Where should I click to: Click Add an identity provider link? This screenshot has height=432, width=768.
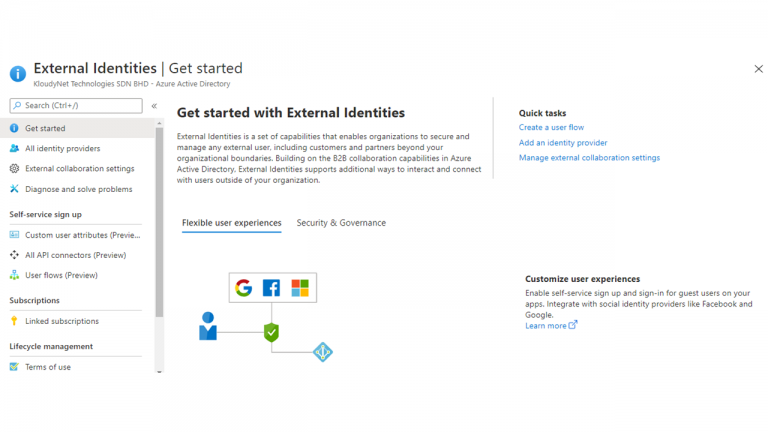[x=562, y=143]
